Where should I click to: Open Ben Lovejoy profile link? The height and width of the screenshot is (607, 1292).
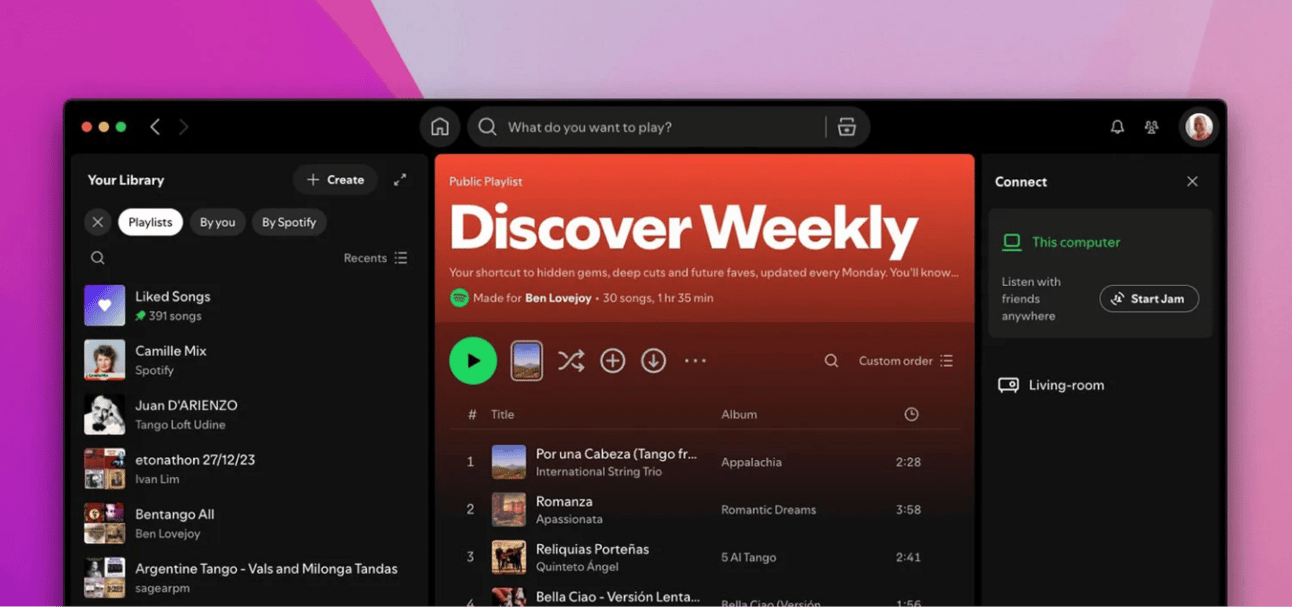pyautogui.click(x=558, y=298)
